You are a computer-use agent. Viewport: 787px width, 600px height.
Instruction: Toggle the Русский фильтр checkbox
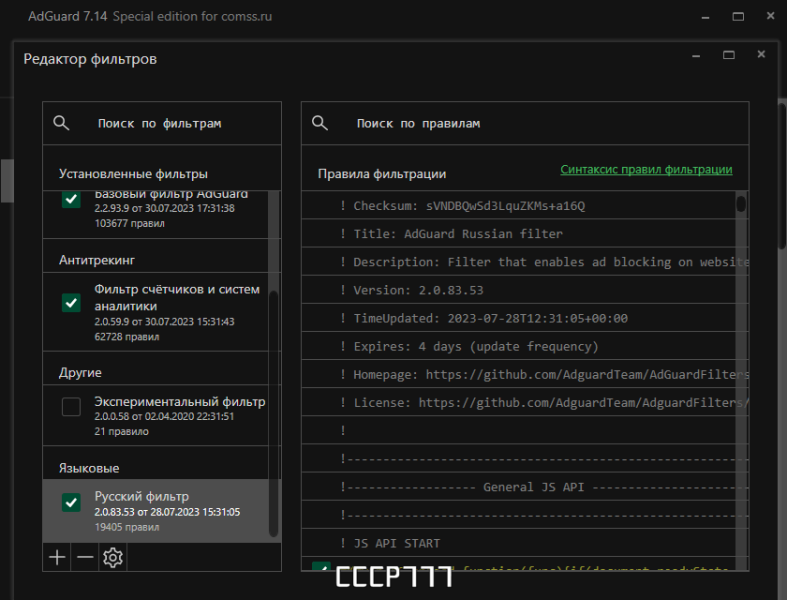(x=71, y=502)
